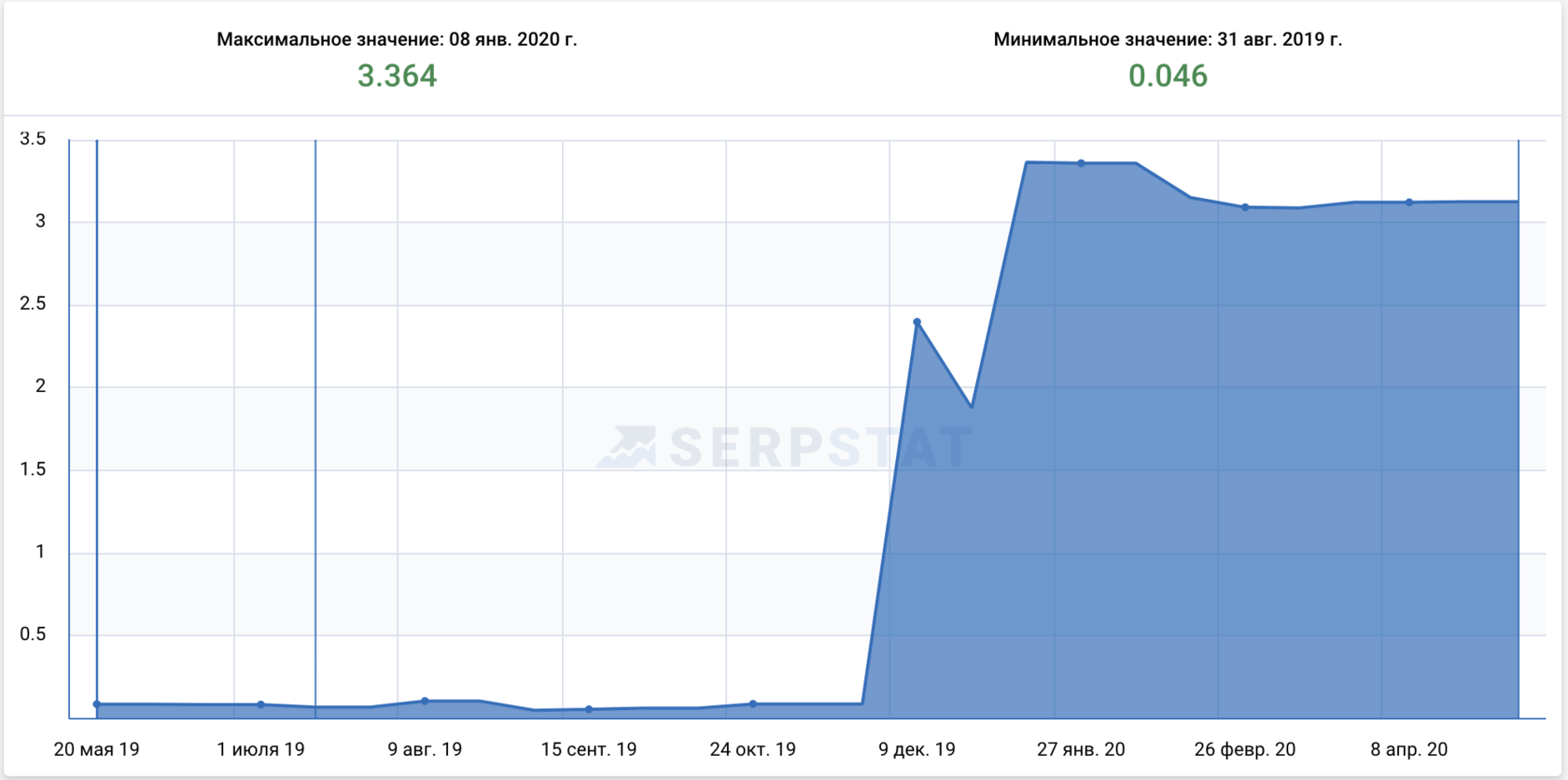Click the x-axis label '9 авг. 19'
Viewport: 1568px width, 780px height.
point(425,749)
